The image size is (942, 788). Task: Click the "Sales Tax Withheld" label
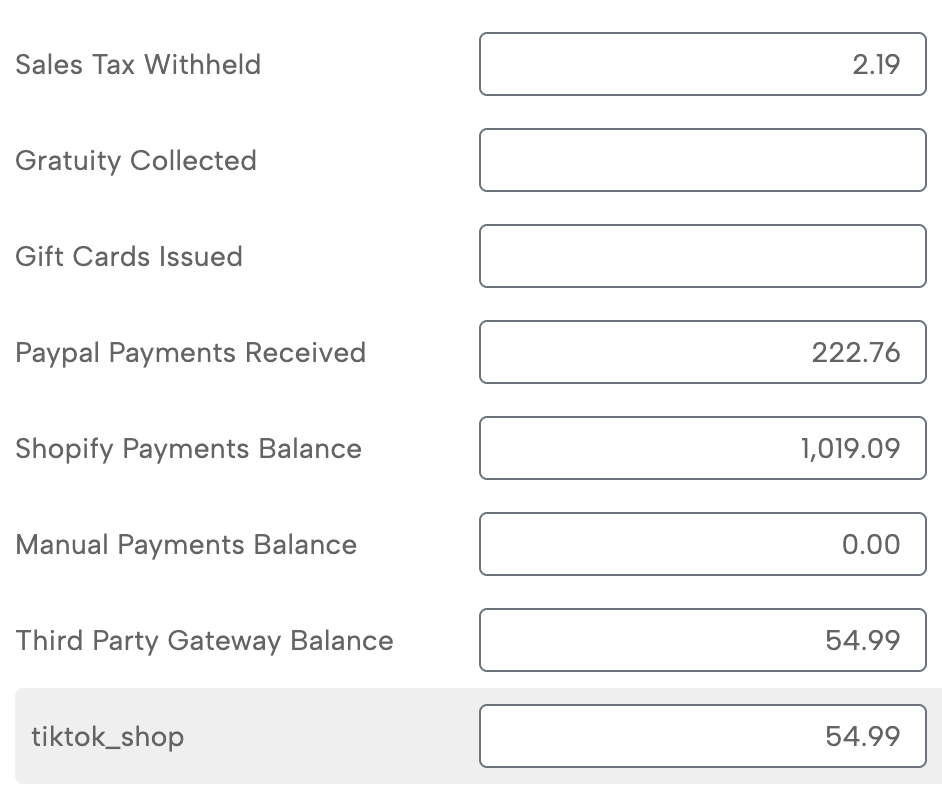138,65
